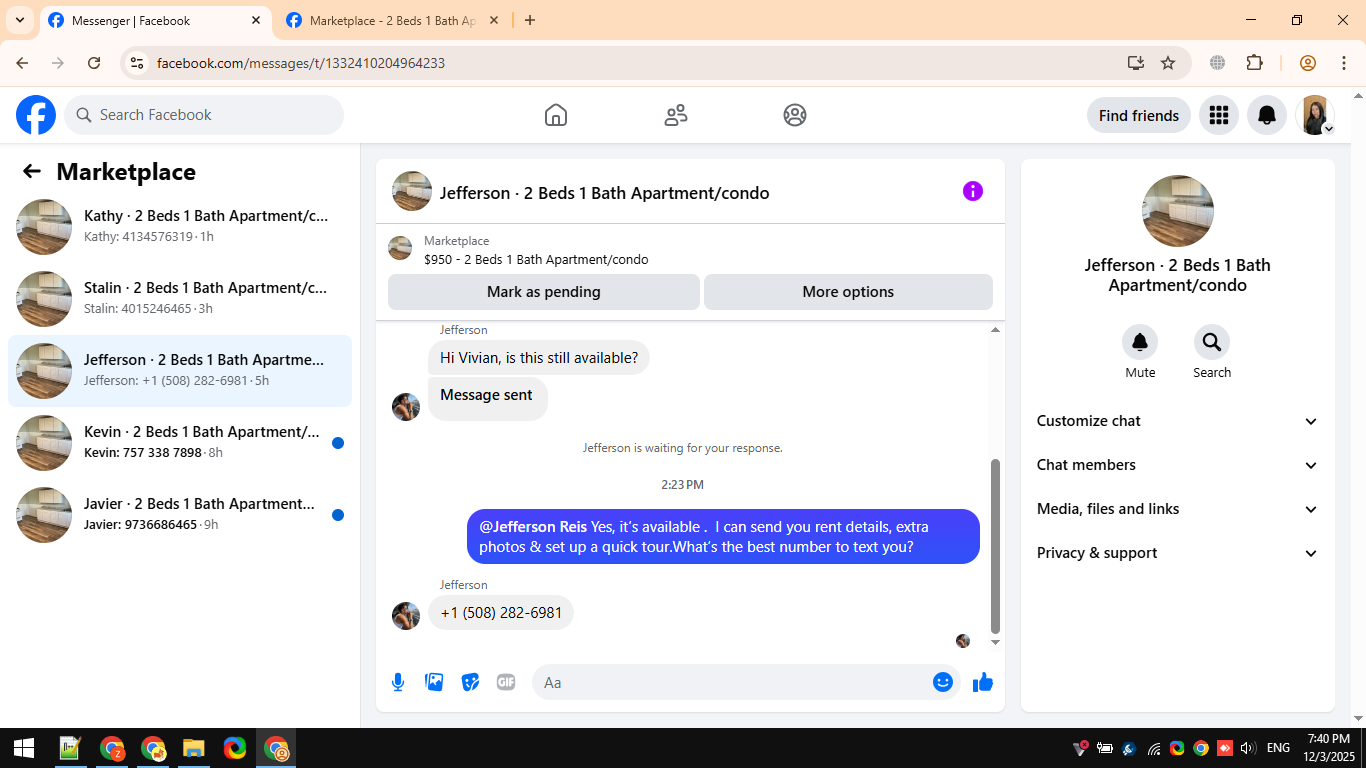Viewport: 1366px width, 768px height.
Task: Click the 'Message sent' bubble
Action: pyautogui.click(x=487, y=398)
